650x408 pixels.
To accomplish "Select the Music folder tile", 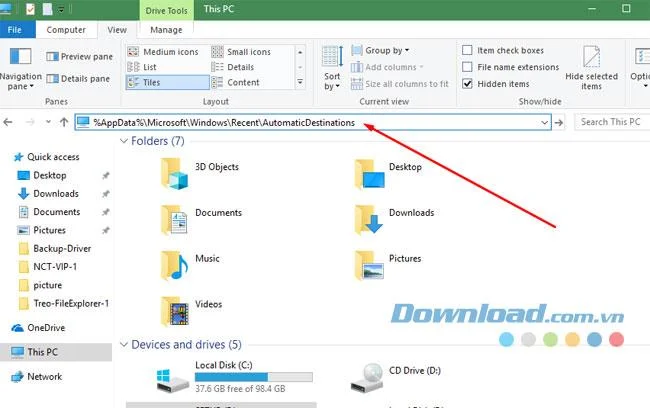I will 190,266.
